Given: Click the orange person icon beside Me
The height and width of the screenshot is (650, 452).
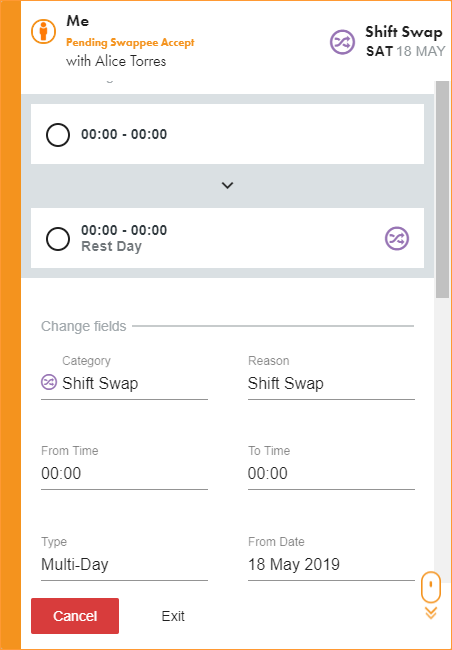Looking at the screenshot, I should coord(44,32).
